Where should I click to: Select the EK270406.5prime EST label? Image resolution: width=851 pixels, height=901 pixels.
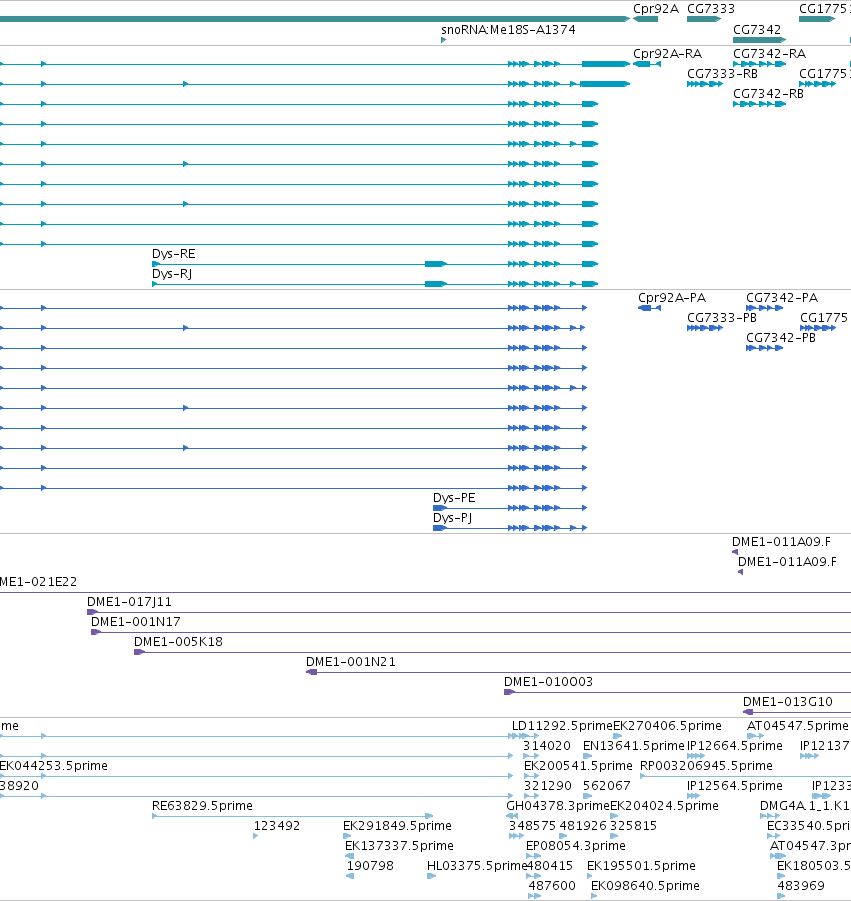(667, 726)
